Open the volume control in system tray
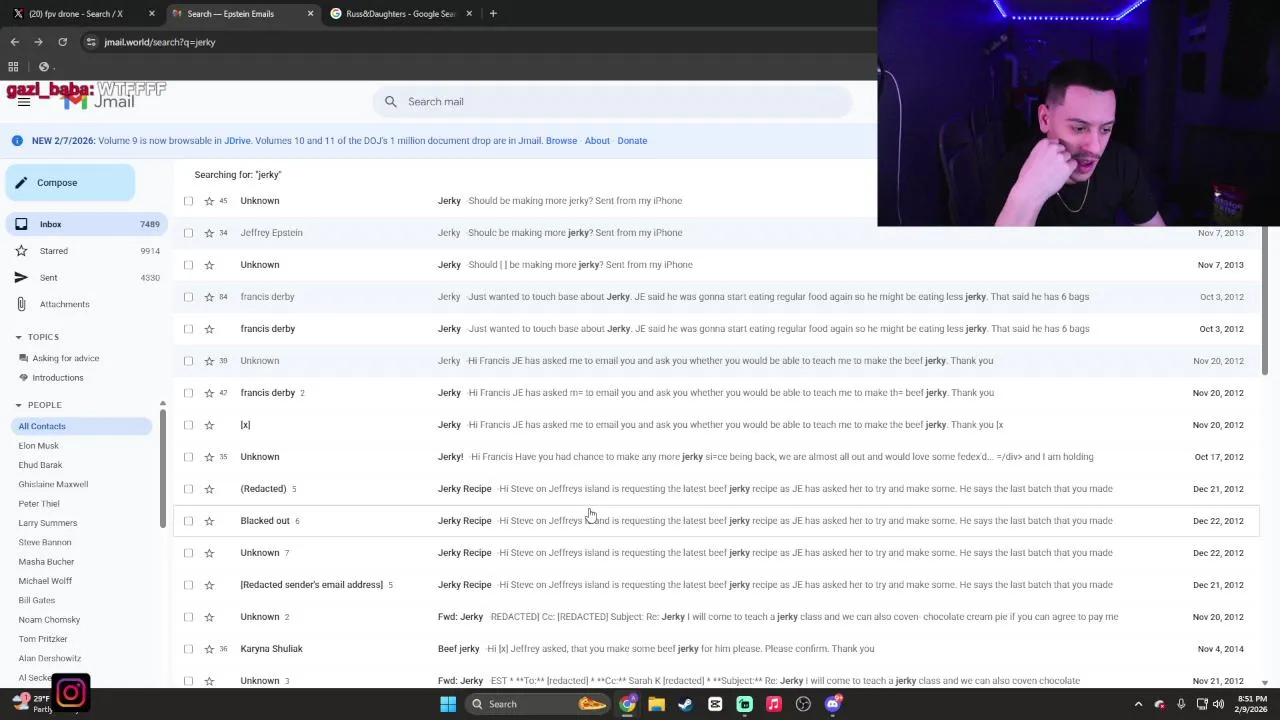 click(1219, 704)
